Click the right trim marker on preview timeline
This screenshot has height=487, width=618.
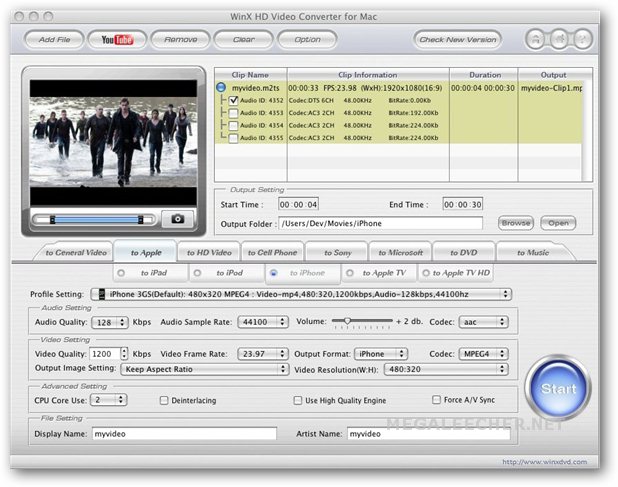[140, 219]
